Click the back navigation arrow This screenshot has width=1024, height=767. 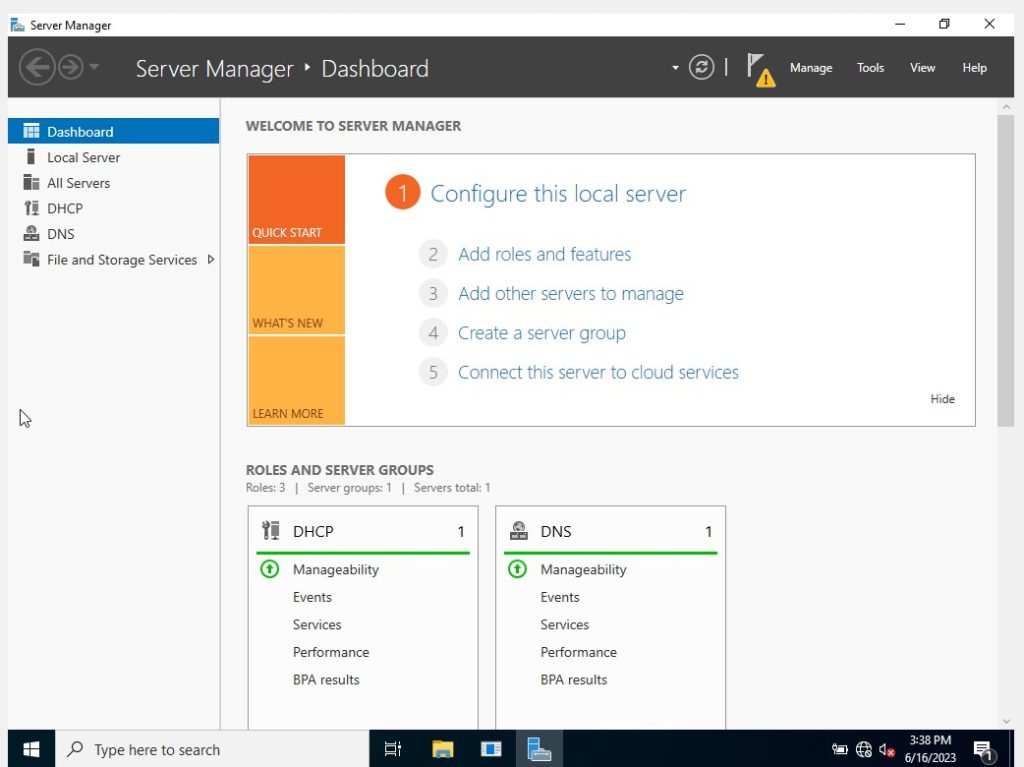click(x=36, y=67)
